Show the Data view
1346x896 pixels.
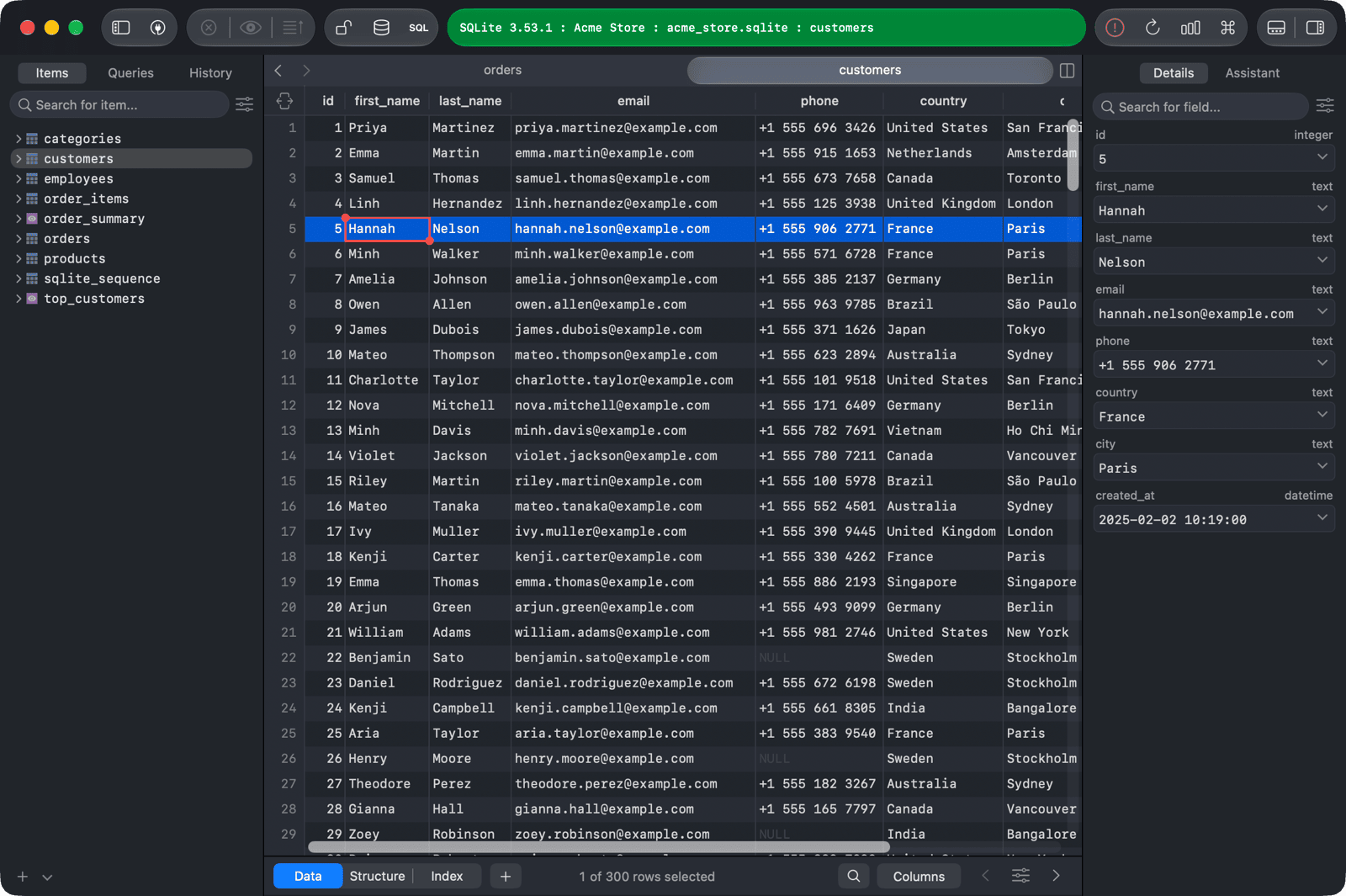pos(308,876)
